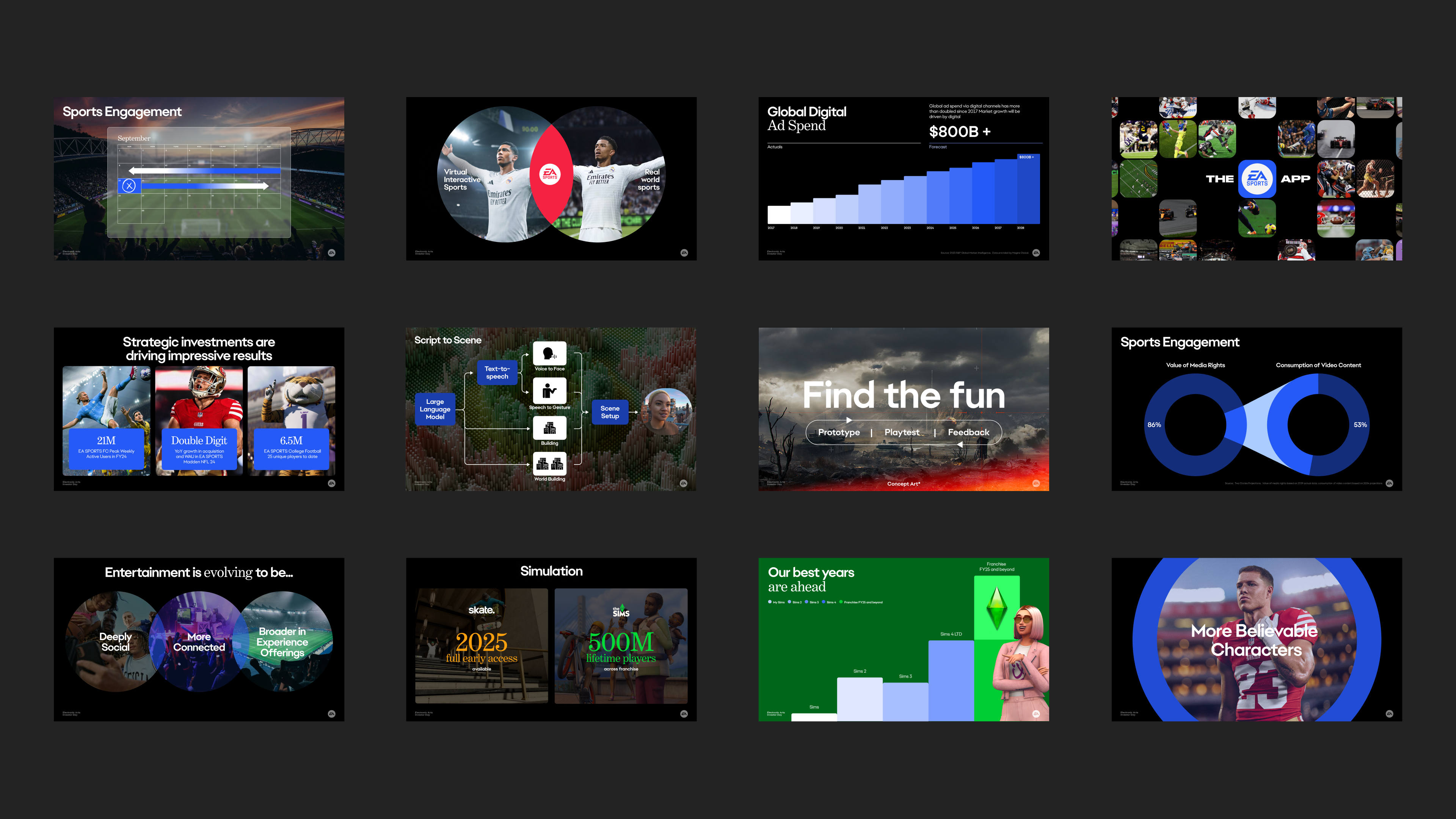Image resolution: width=1456 pixels, height=819 pixels.
Task: Click the "More Connected" circle
Action: click(x=199, y=642)
